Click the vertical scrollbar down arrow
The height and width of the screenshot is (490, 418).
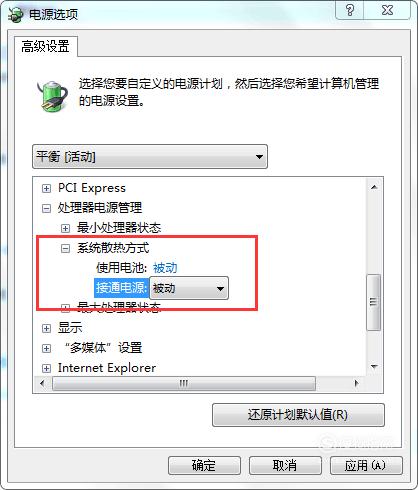pyautogui.click(x=374, y=367)
